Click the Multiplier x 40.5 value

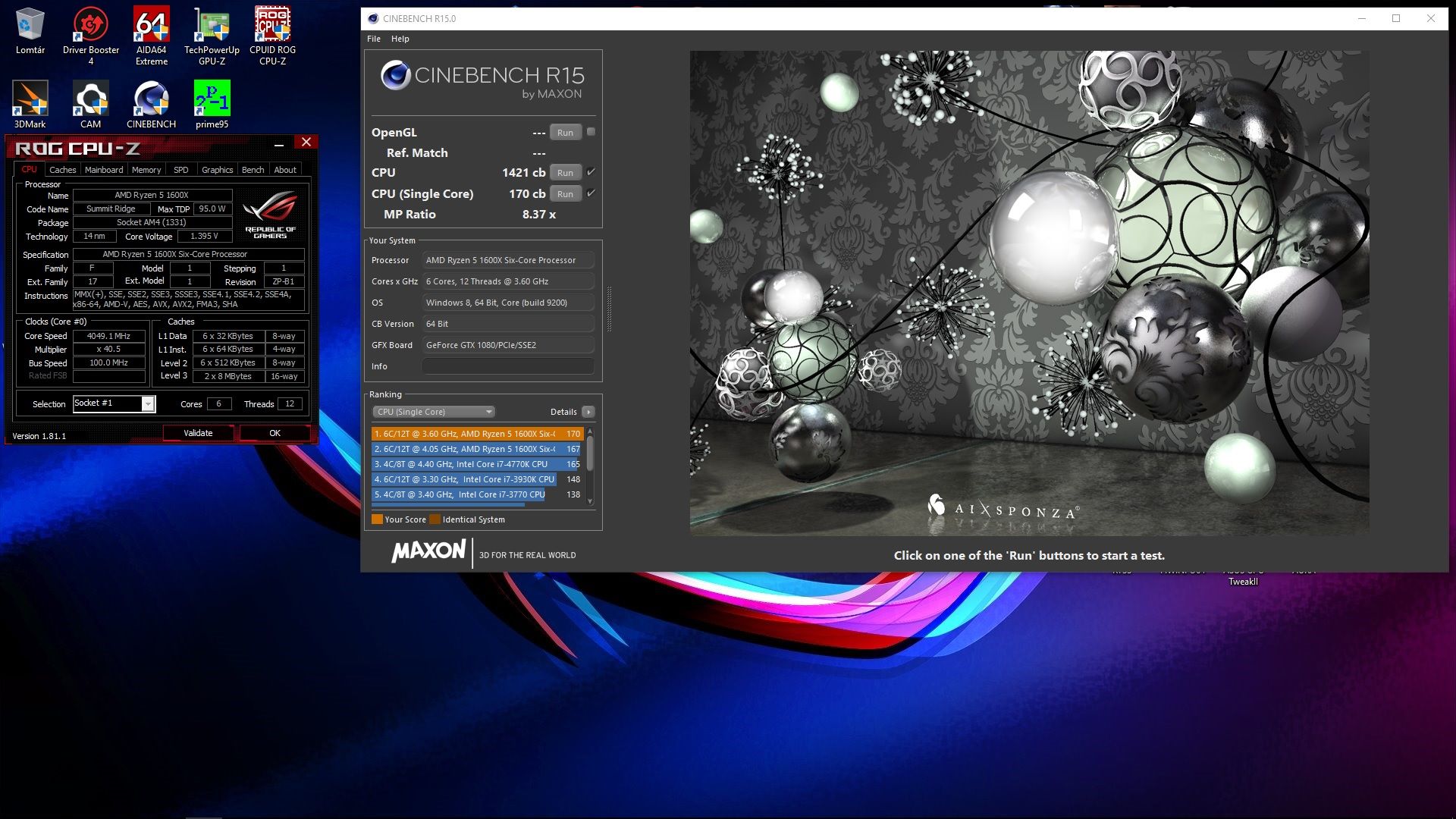(108, 350)
